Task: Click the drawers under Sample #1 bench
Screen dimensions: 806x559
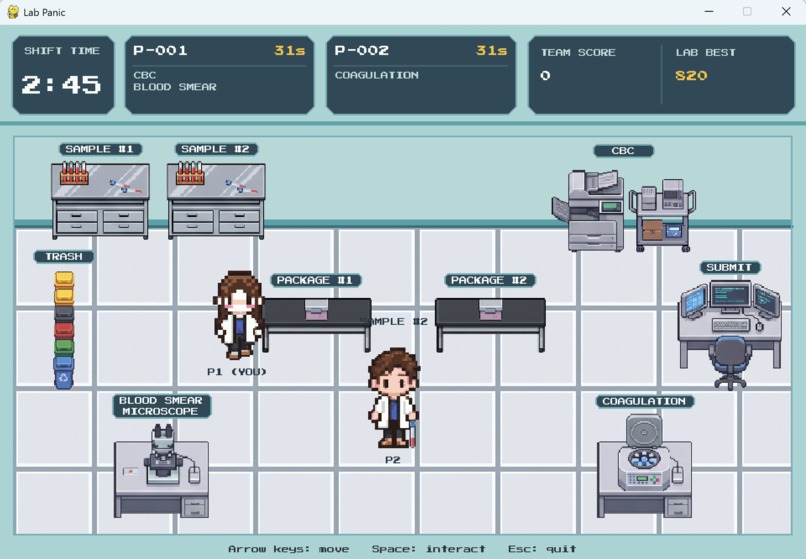Action: click(100, 221)
